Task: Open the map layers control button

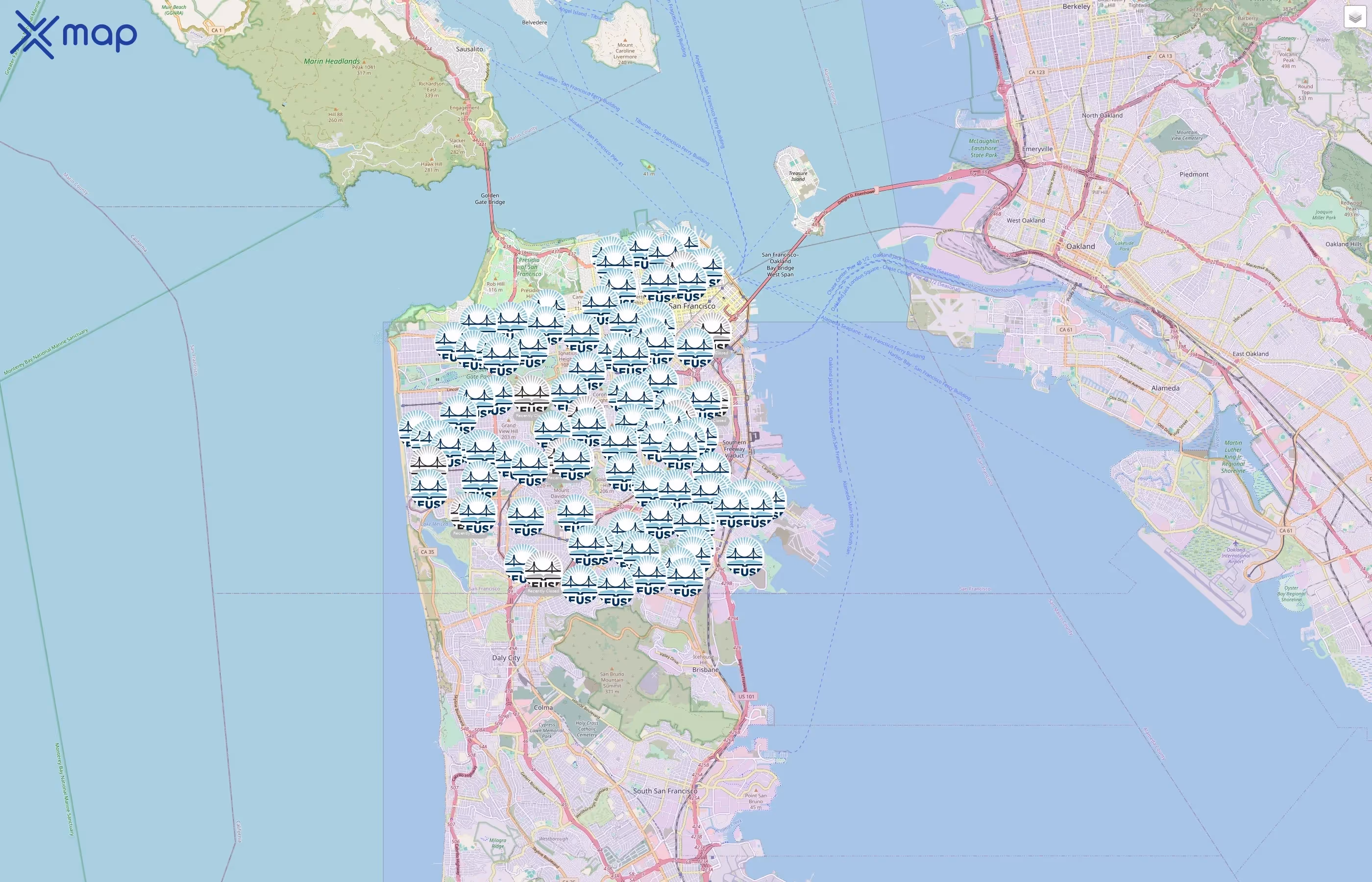Action: point(1354,17)
